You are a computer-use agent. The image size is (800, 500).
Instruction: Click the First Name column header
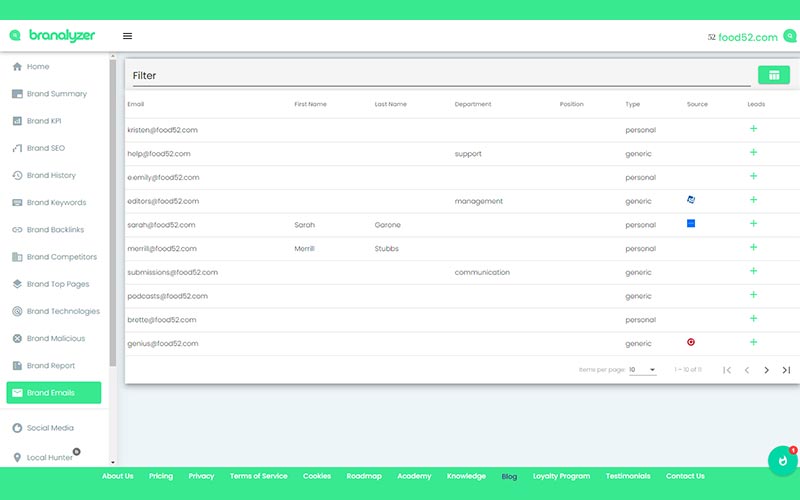(310, 104)
